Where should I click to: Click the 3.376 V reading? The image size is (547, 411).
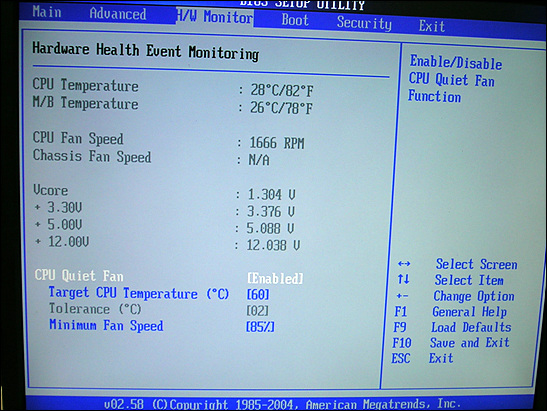(271, 211)
